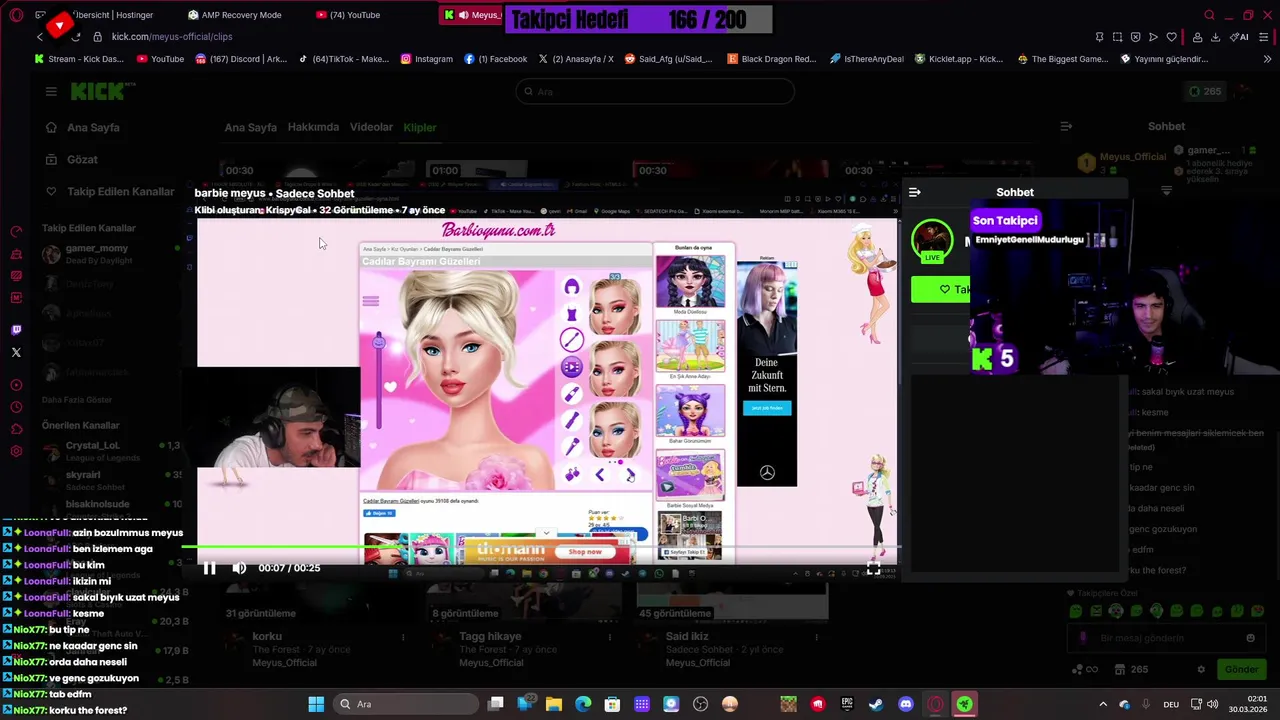Collapse the Sohbet chat panel arrow
Viewport: 1280px width, 720px height.
1066,127
